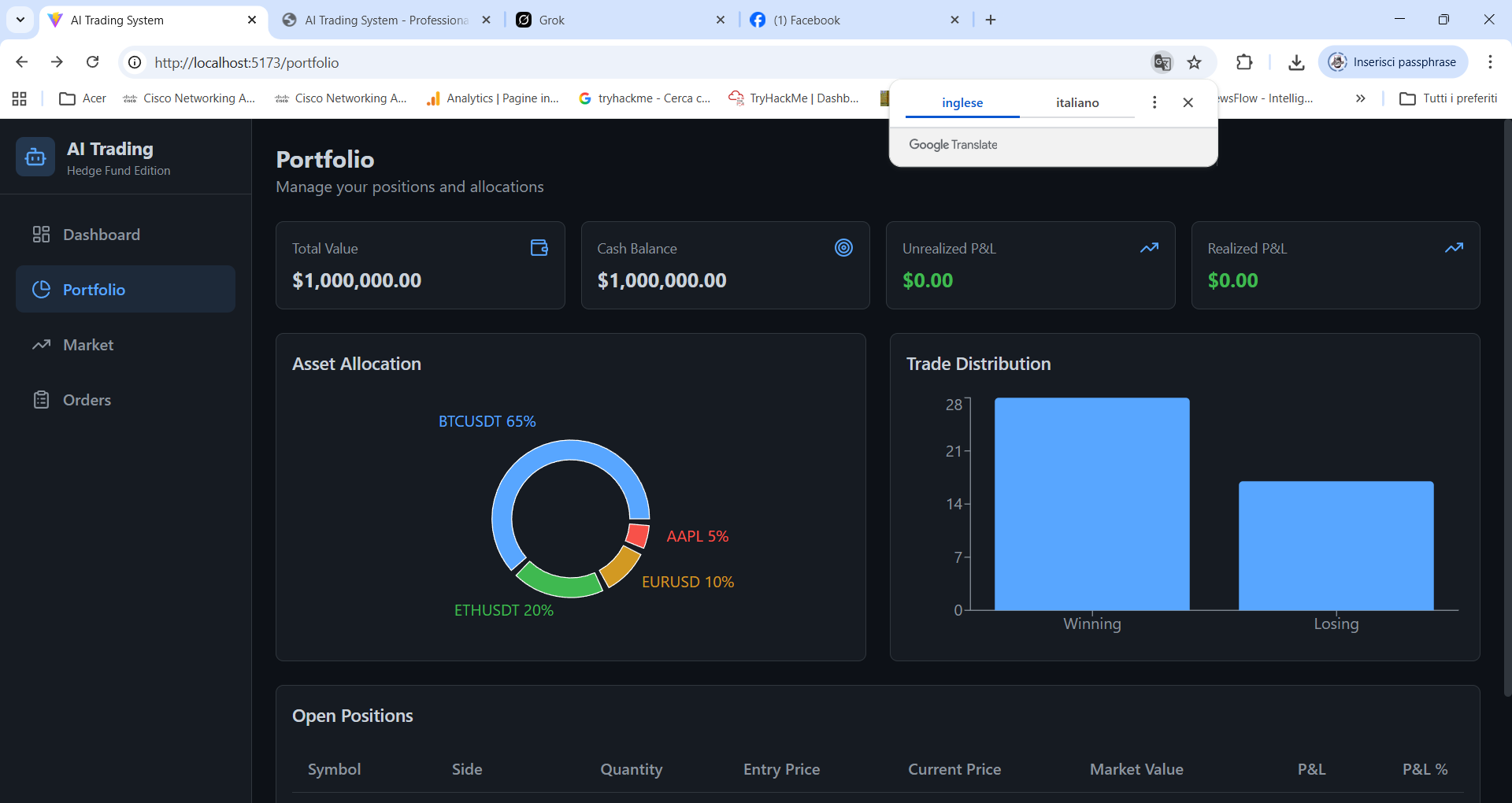This screenshot has height=803, width=1512.
Task: Open Google Translate icon in address bar
Action: click(1162, 61)
